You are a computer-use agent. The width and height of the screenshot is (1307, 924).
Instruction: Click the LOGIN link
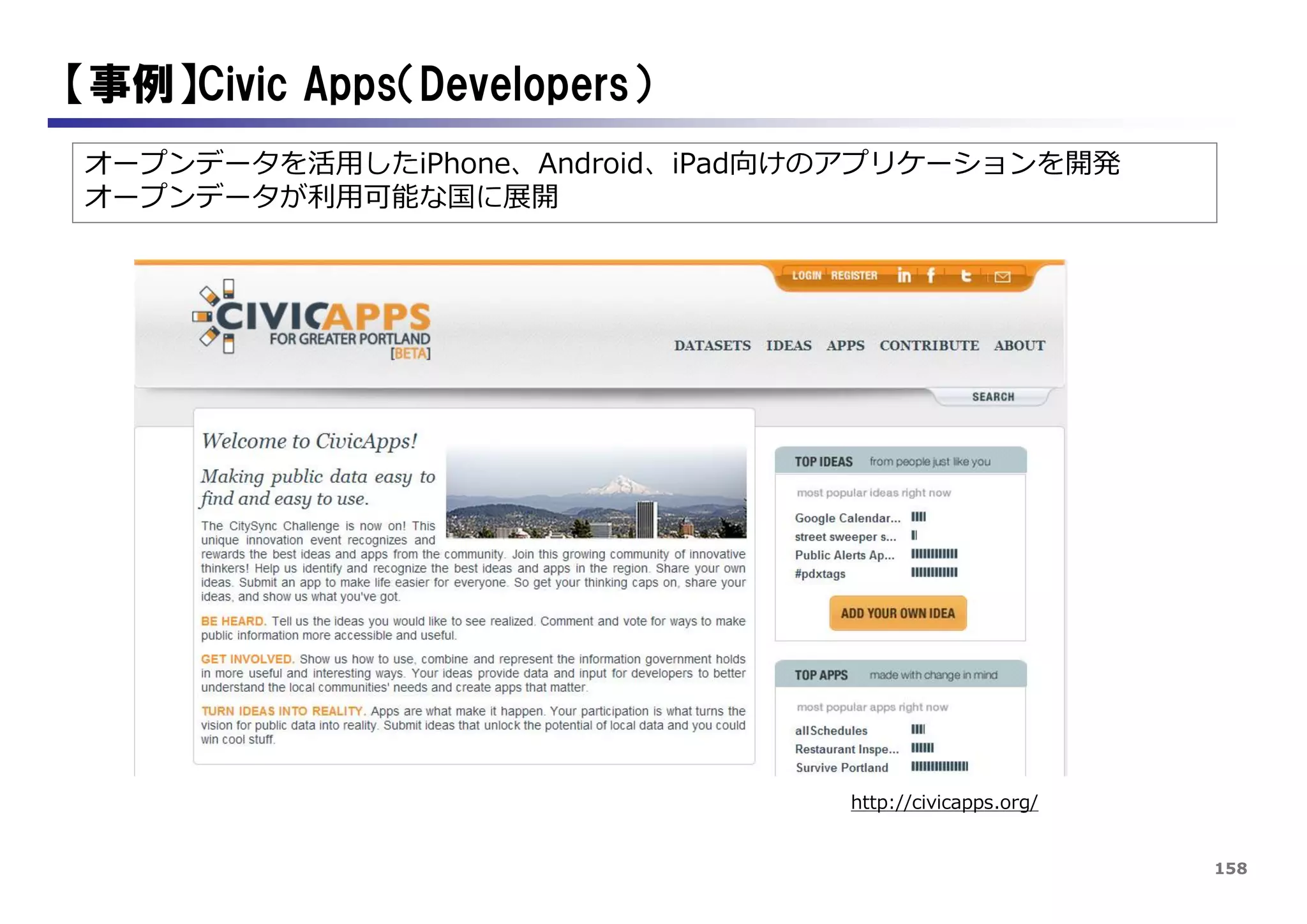(x=807, y=276)
